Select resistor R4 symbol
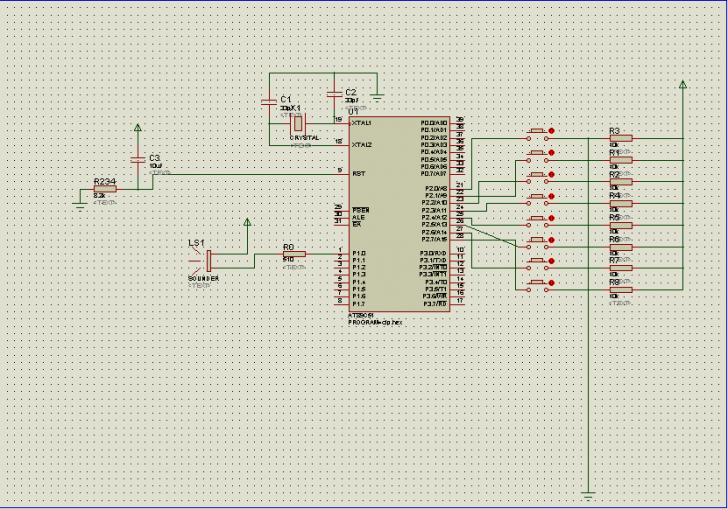This screenshot has height=509, width=728. point(621,203)
